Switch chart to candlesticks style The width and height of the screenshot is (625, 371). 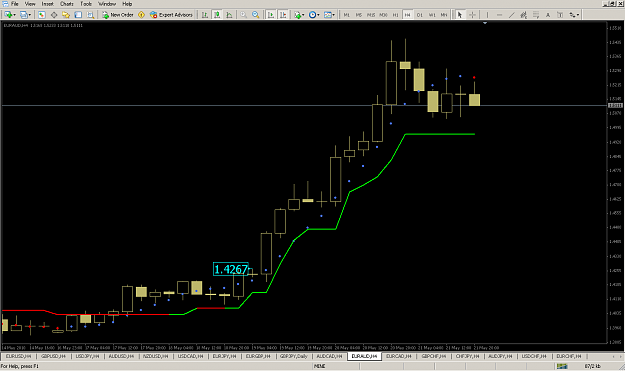(217, 15)
